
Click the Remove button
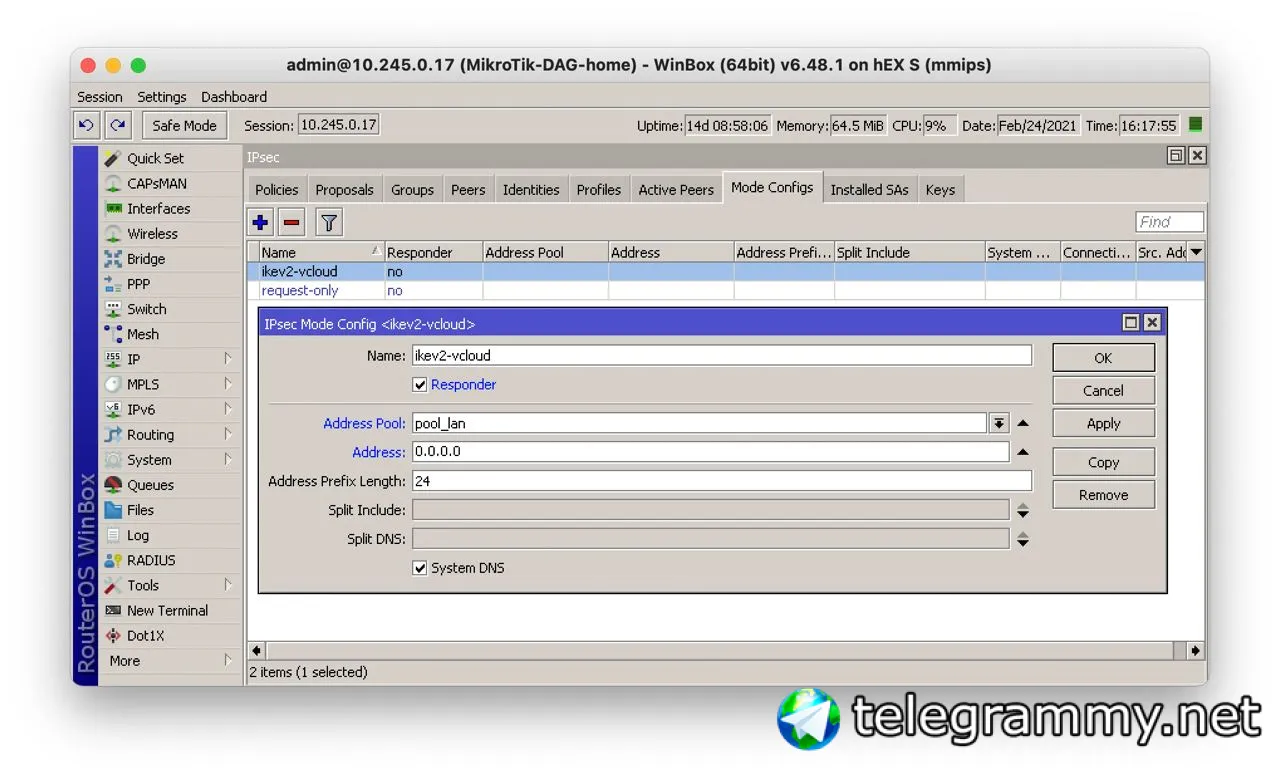(x=1103, y=495)
